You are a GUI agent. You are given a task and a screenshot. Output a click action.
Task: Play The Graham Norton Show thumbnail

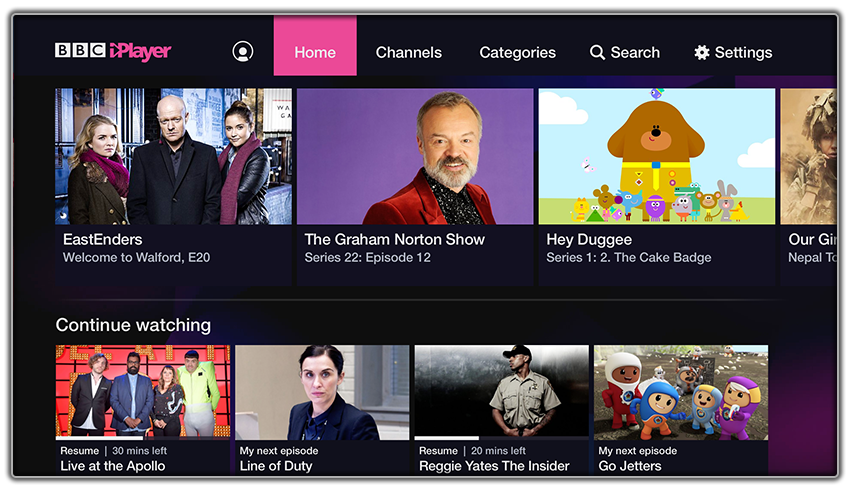(415, 157)
